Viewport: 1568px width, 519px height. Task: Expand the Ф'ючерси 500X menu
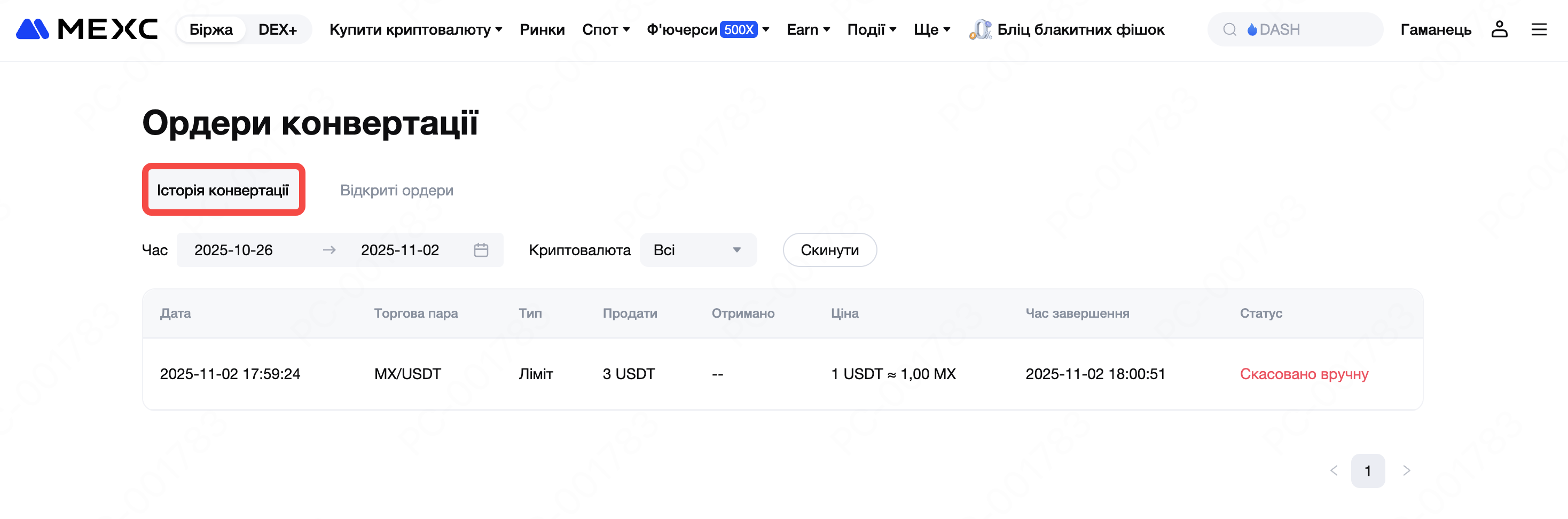click(707, 29)
